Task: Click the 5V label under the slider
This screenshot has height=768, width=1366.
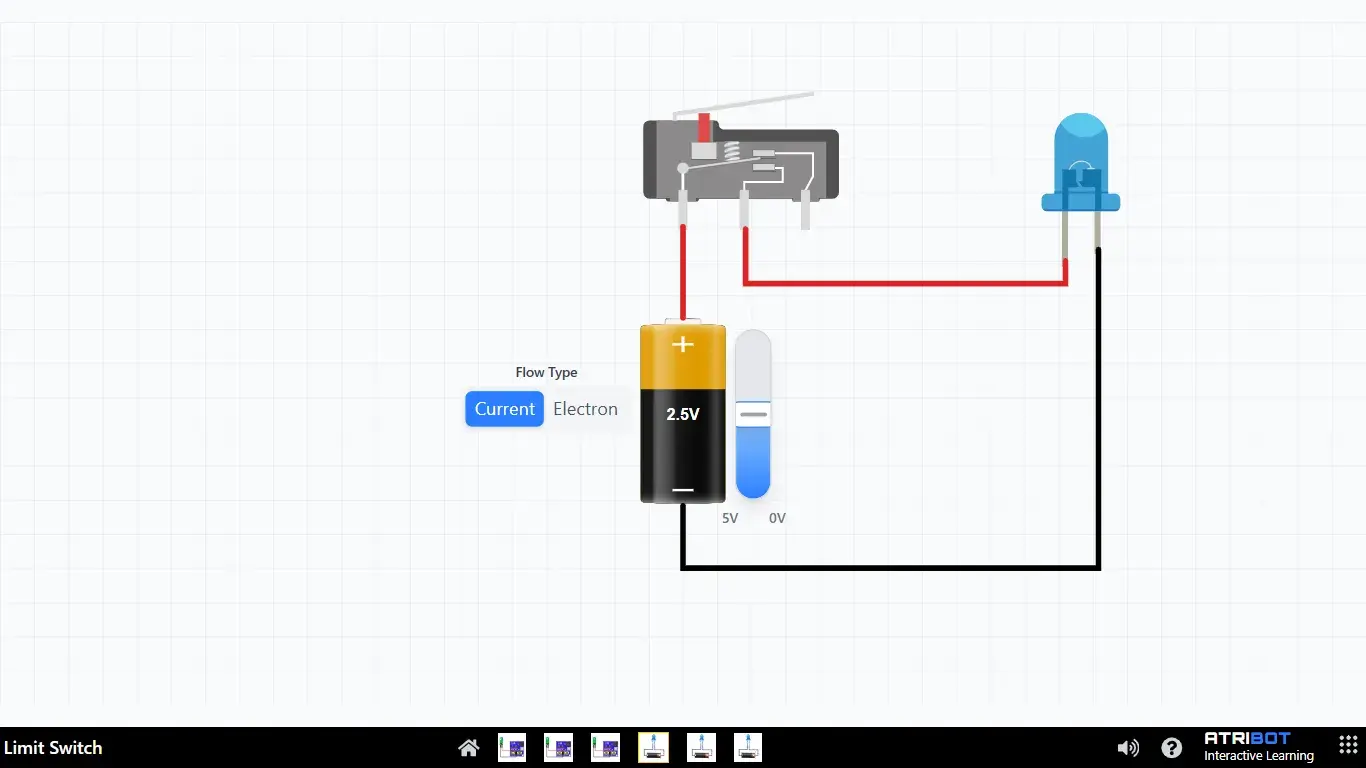Action: (730, 518)
